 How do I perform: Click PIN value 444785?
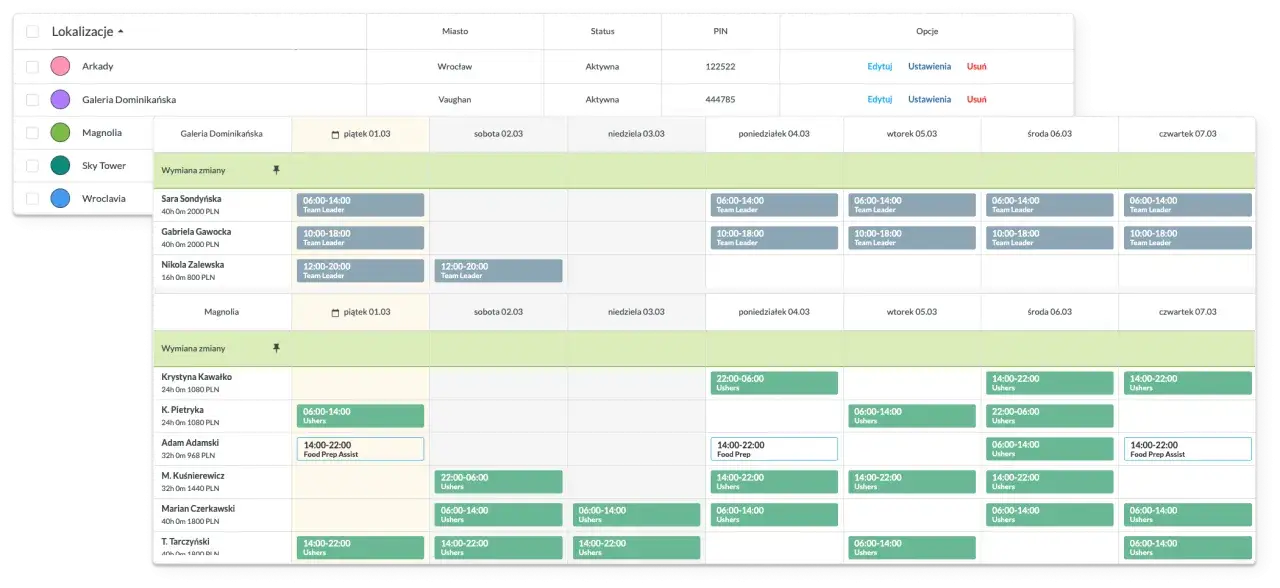point(720,99)
